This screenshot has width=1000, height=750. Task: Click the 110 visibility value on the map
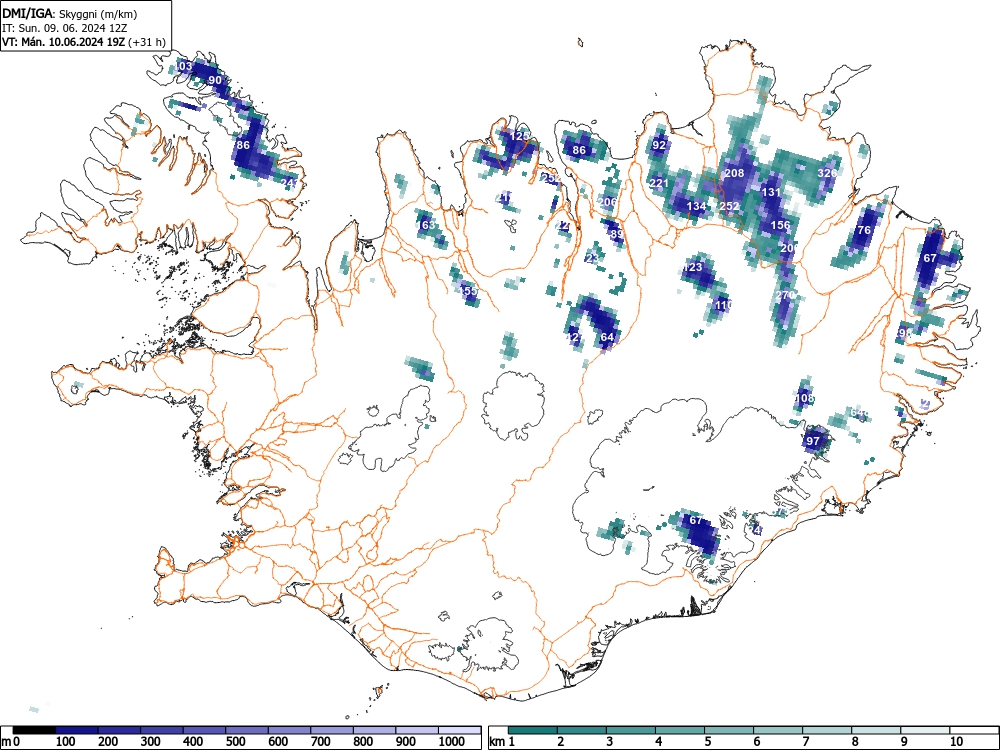pos(724,305)
